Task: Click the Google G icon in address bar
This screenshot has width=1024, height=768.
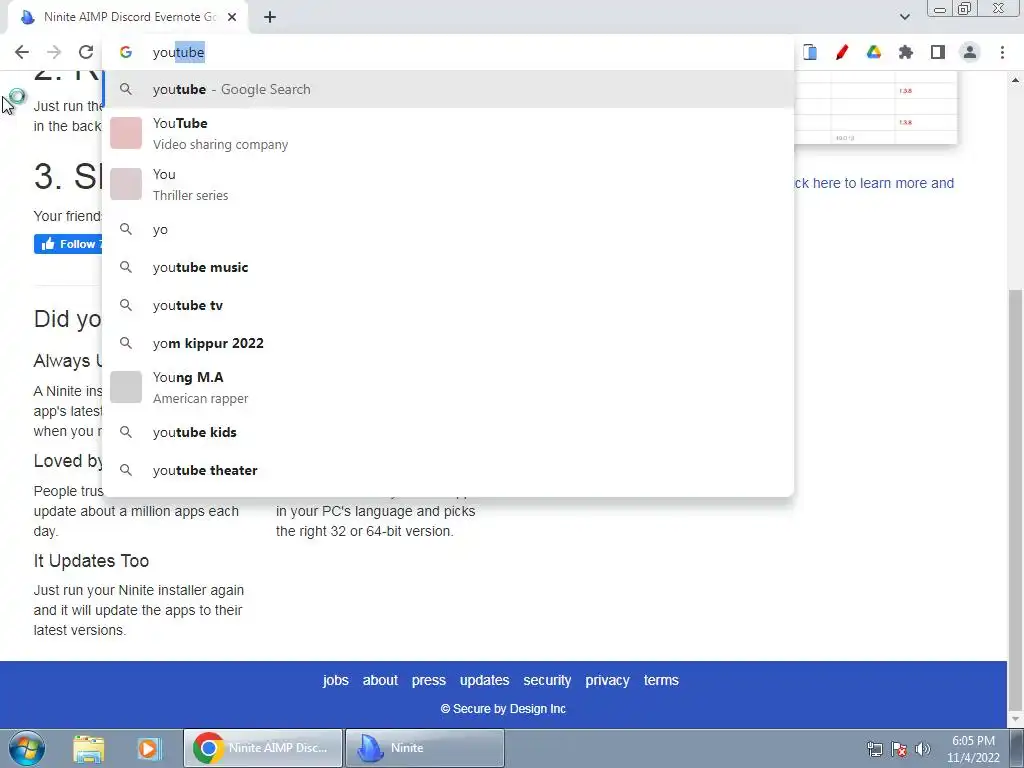Action: 126,52
